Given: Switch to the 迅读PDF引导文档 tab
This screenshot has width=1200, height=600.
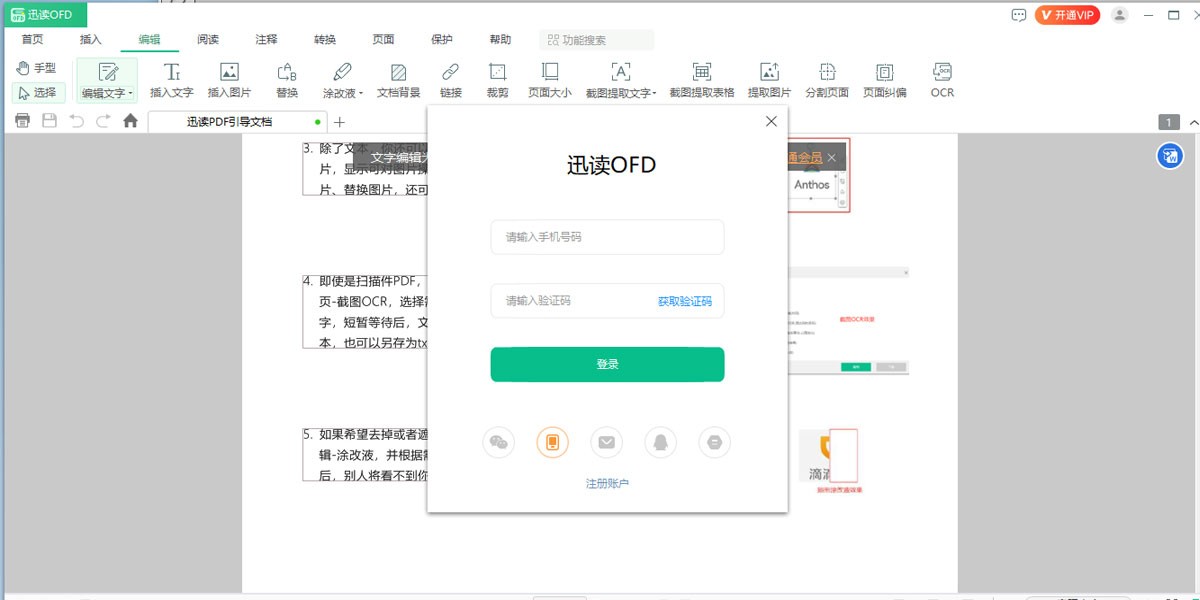Looking at the screenshot, I should [238, 122].
